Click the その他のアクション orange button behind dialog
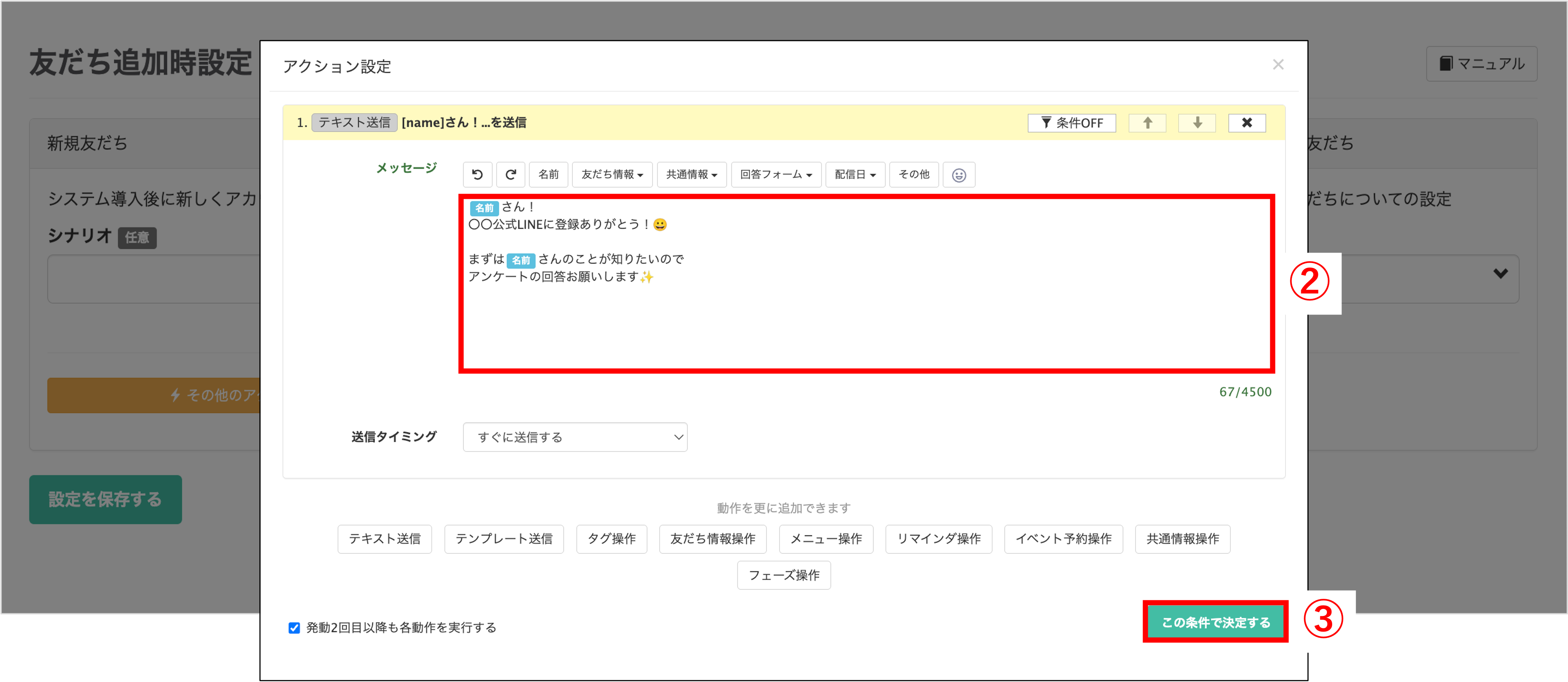1568x682 pixels. 154,395
